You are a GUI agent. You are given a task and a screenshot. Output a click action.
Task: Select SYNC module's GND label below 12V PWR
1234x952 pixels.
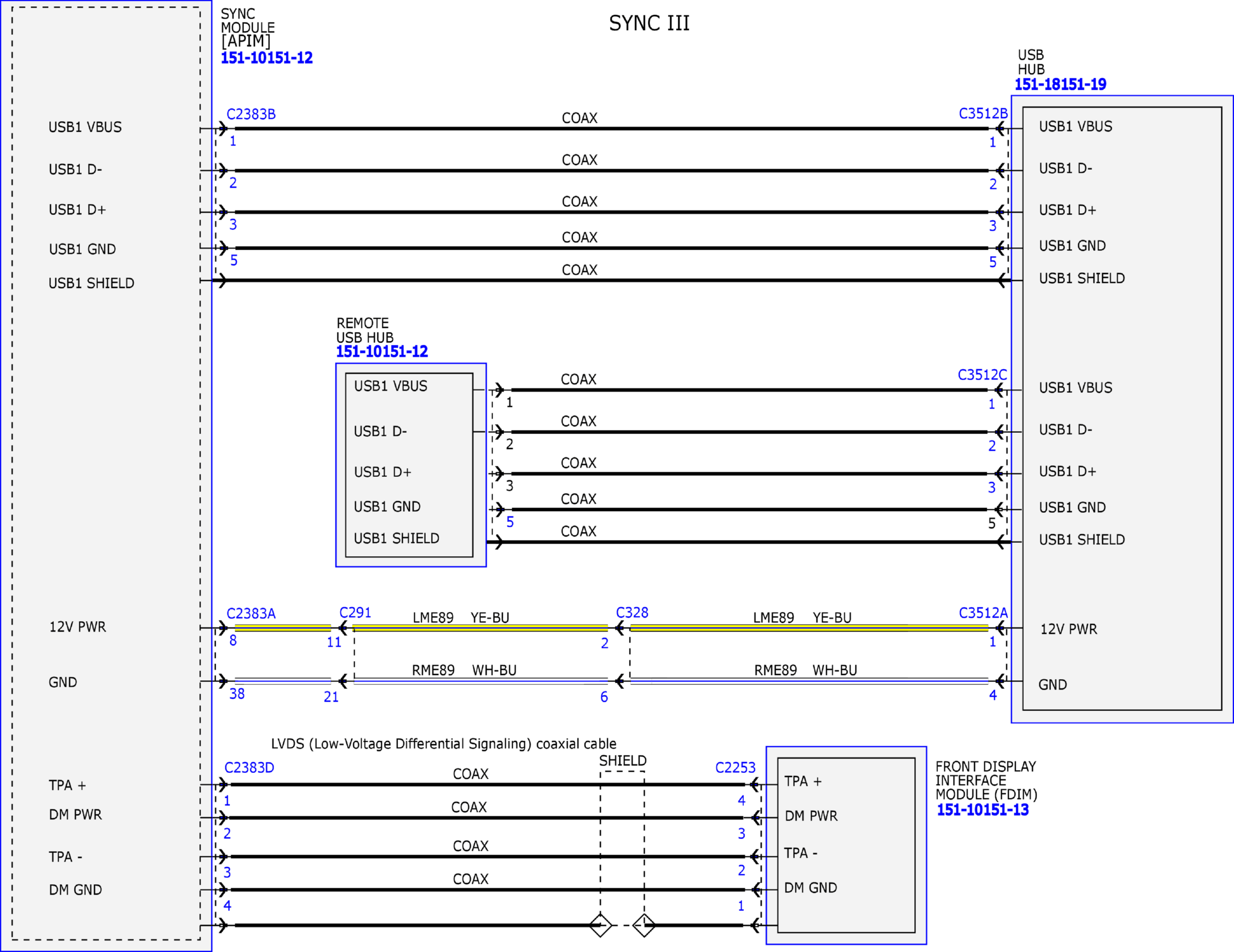click(x=63, y=683)
